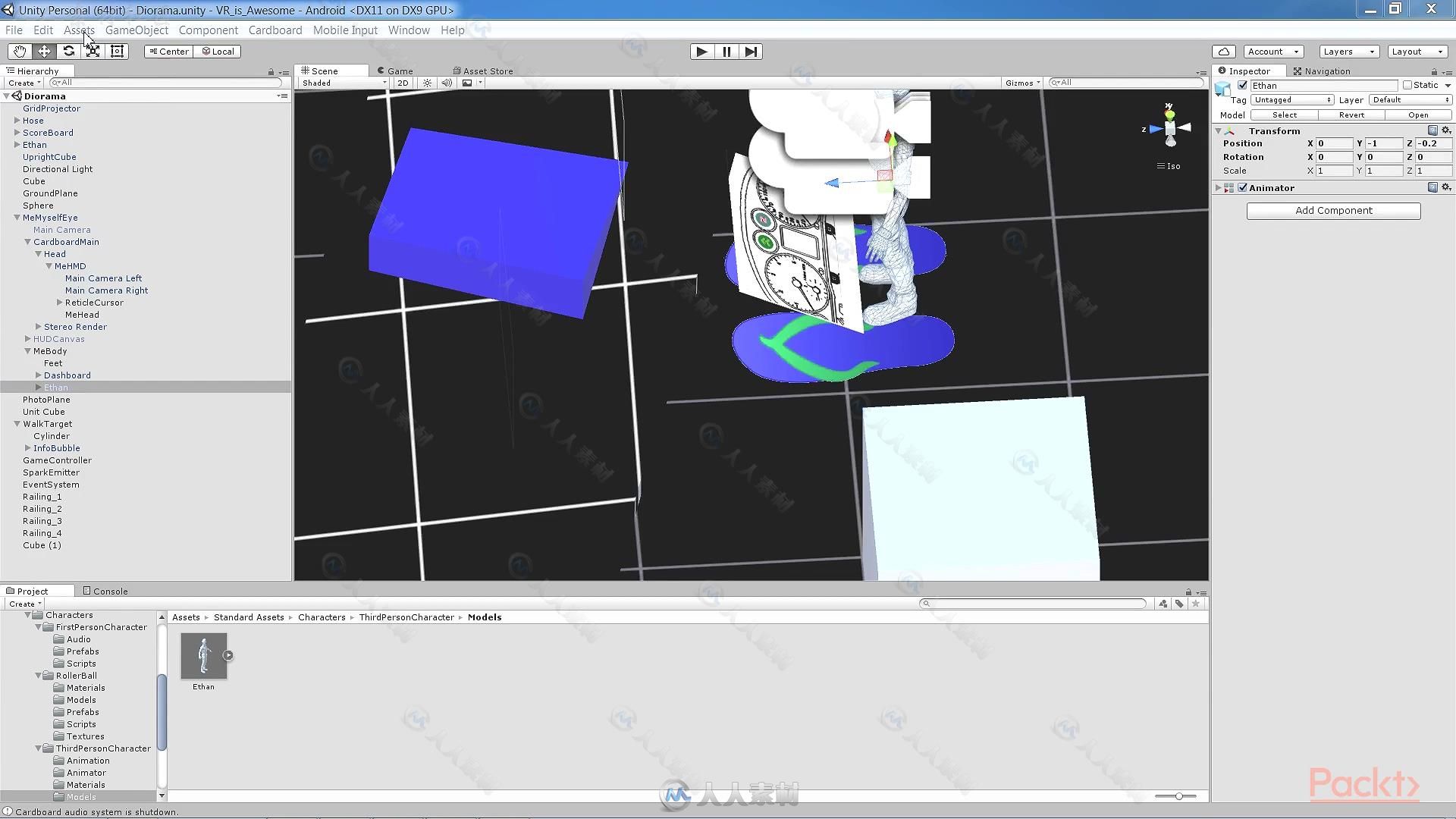Click the Center/Pivot toggle icon

(167, 51)
